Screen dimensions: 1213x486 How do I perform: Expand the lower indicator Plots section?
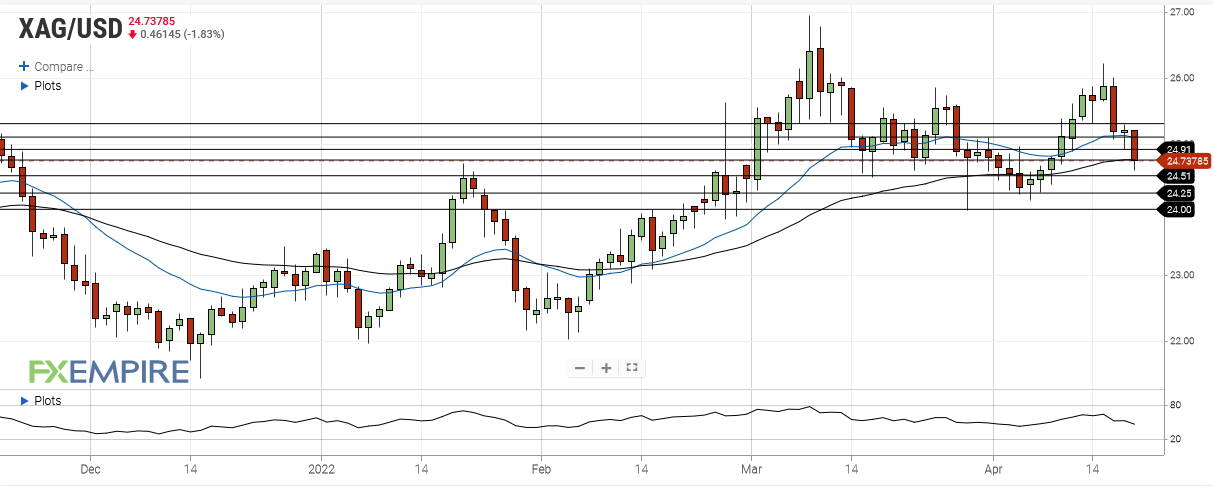(x=41, y=401)
